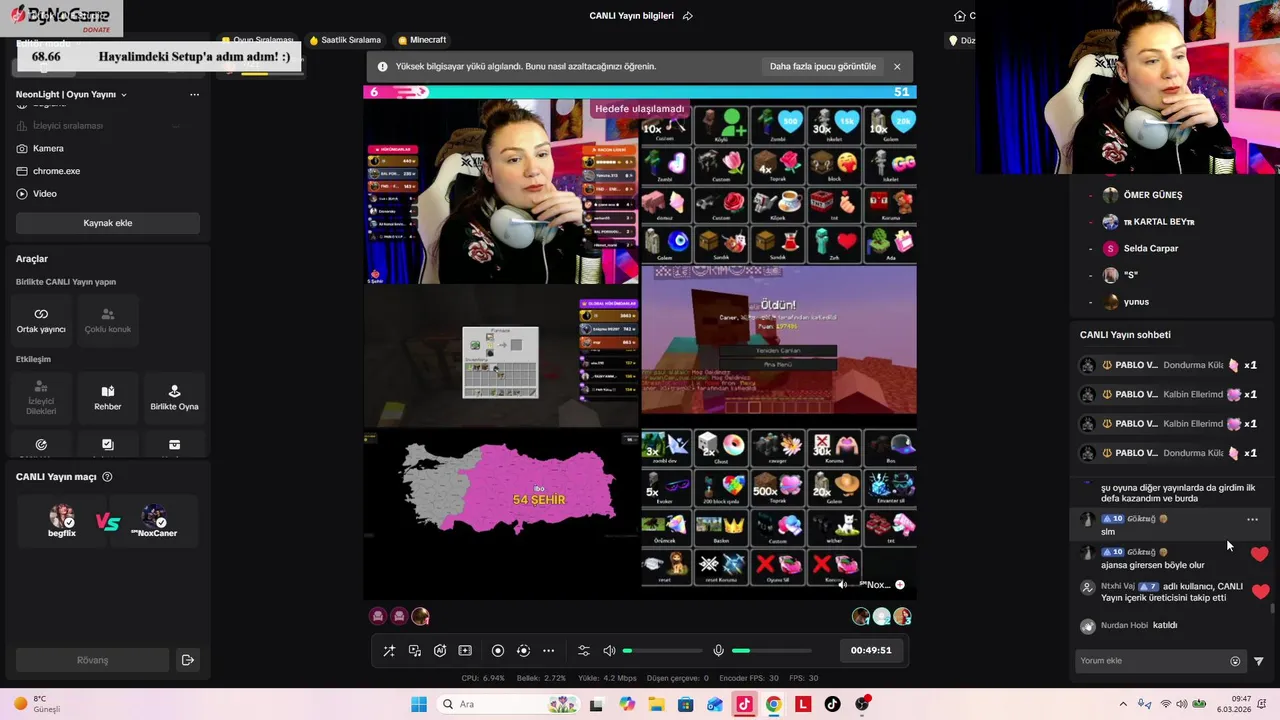1280x720 pixels.
Task: Open scene options three-dot menu
Action: tap(194, 94)
